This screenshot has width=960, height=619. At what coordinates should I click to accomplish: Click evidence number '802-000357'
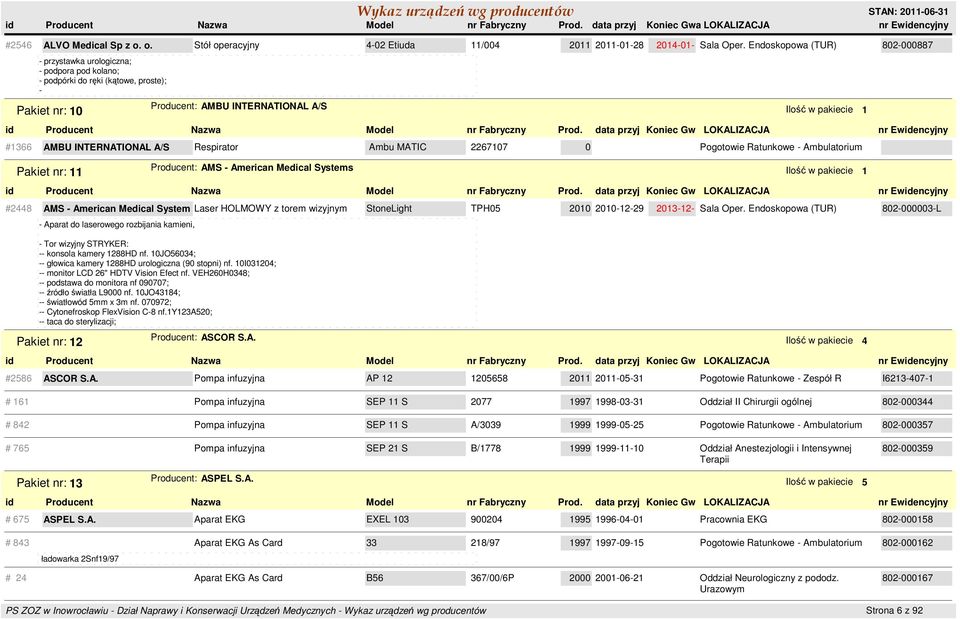[916, 426]
